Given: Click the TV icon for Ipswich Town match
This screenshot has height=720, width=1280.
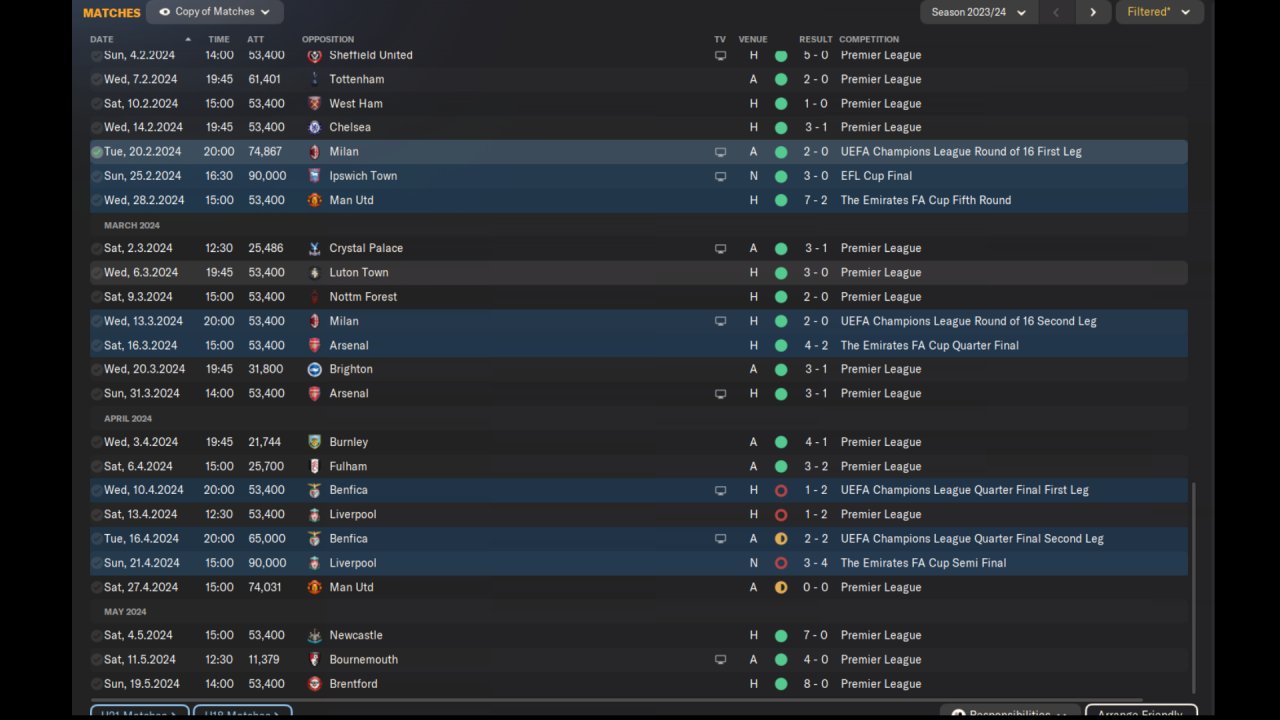Looking at the screenshot, I should click(x=720, y=176).
